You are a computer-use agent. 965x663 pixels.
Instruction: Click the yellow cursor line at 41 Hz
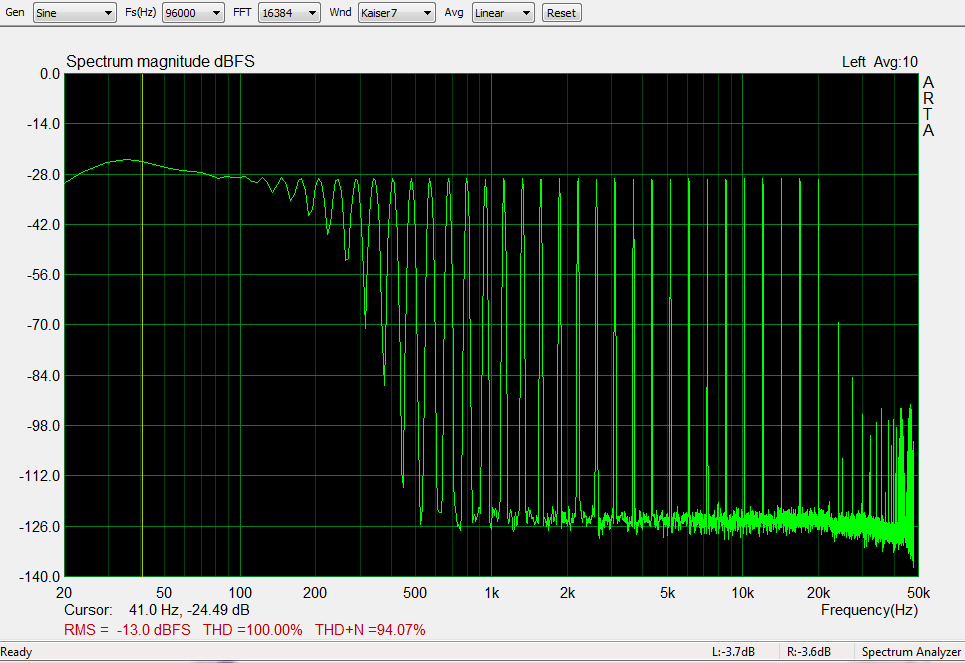tap(142, 325)
